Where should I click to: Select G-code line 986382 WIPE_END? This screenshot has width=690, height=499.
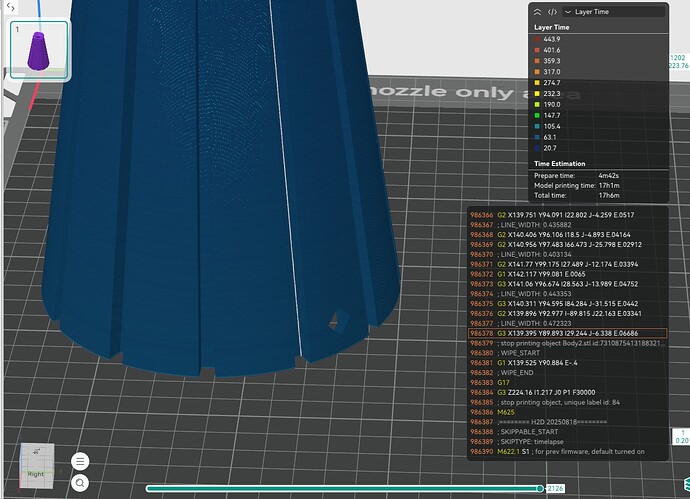(x=568, y=373)
